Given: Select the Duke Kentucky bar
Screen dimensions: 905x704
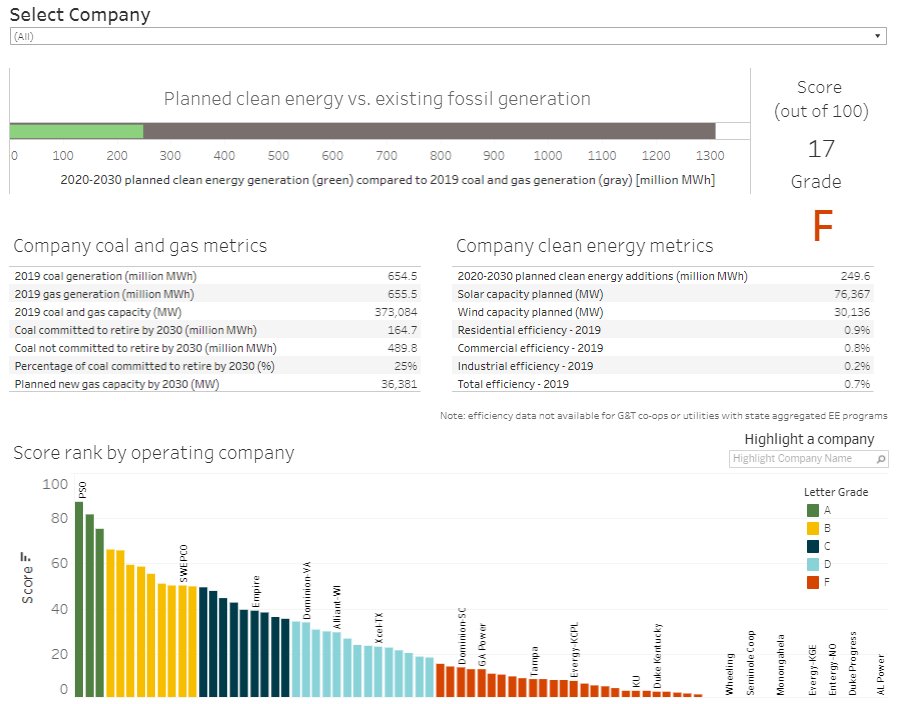Looking at the screenshot, I should click(x=657, y=692).
